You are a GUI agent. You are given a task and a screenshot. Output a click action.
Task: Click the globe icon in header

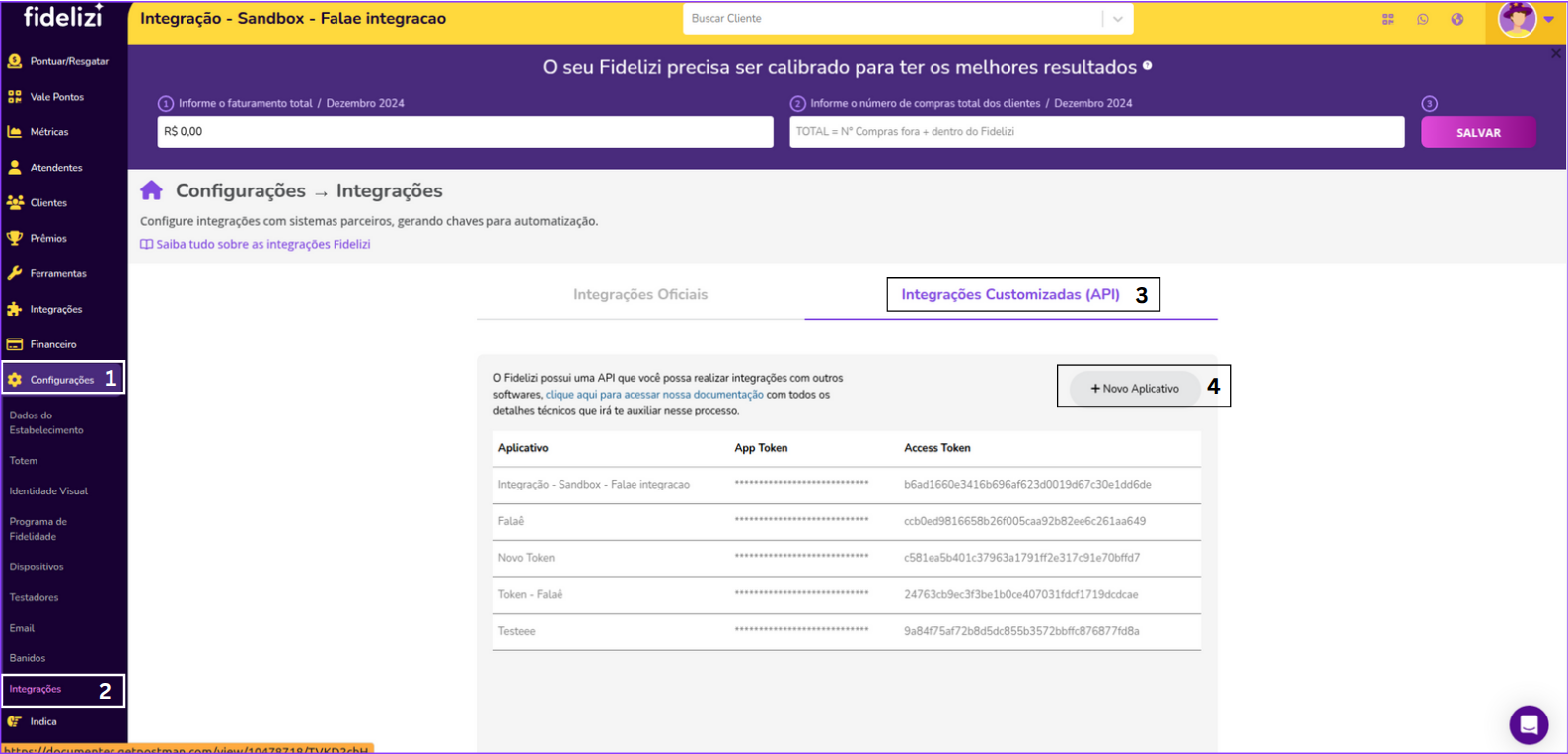[x=1456, y=19]
